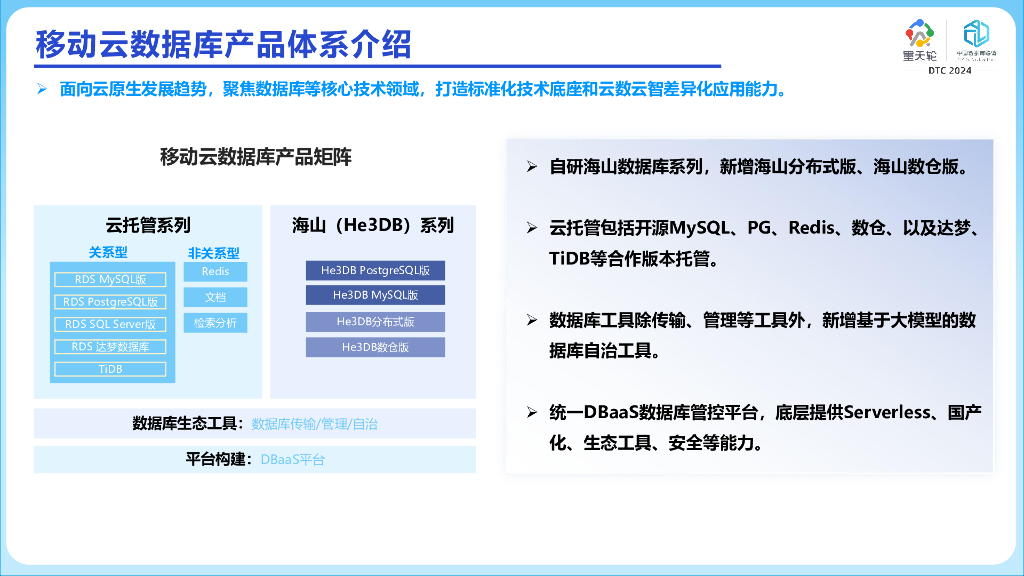Click the text TiDB等合作版本托管
Viewport: 1024px width, 576px height.
pyautogui.click(x=635, y=259)
